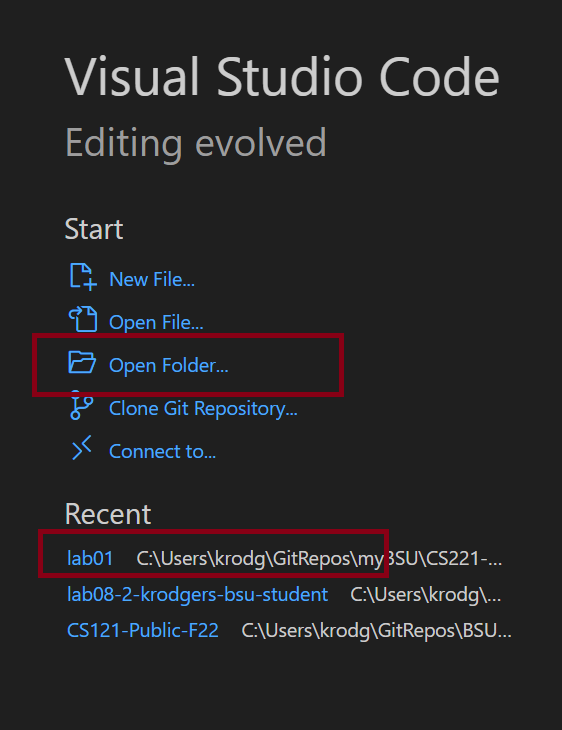Click the Clone Git Repository branch icon
This screenshot has height=730, width=562.
(81, 406)
